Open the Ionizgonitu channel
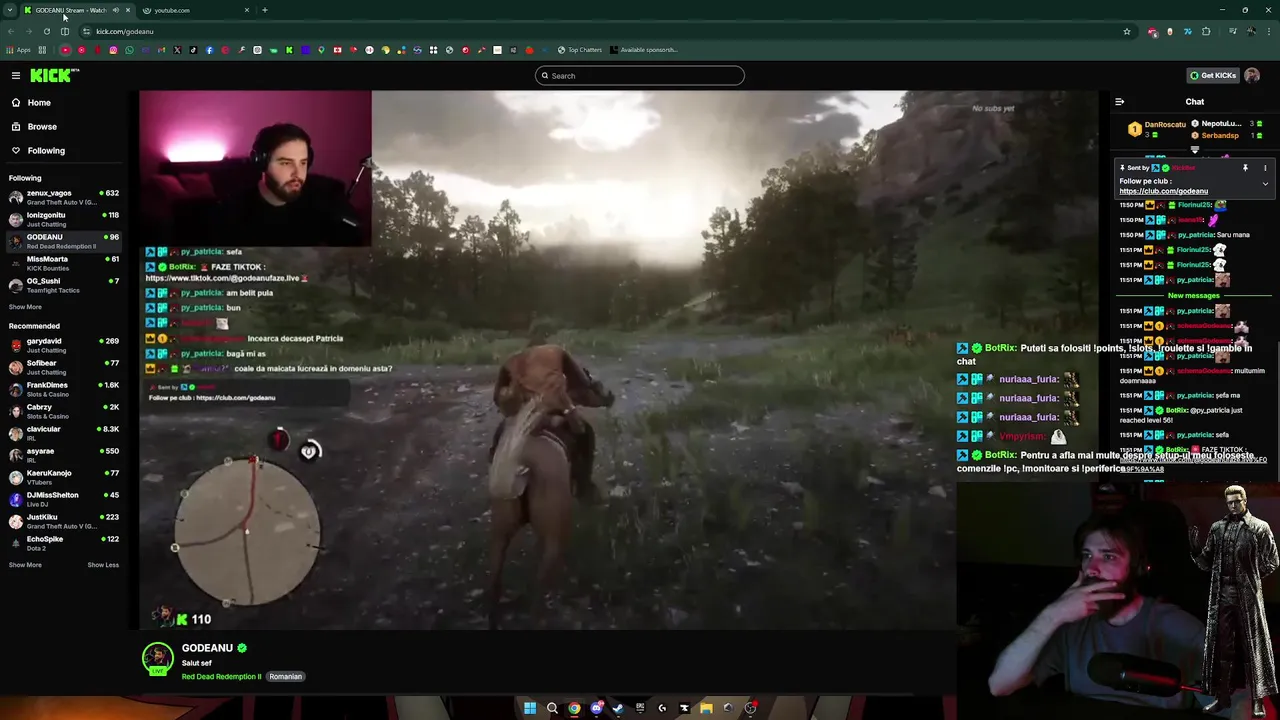Screen dimensions: 1280x720 pyautogui.click(x=64, y=219)
